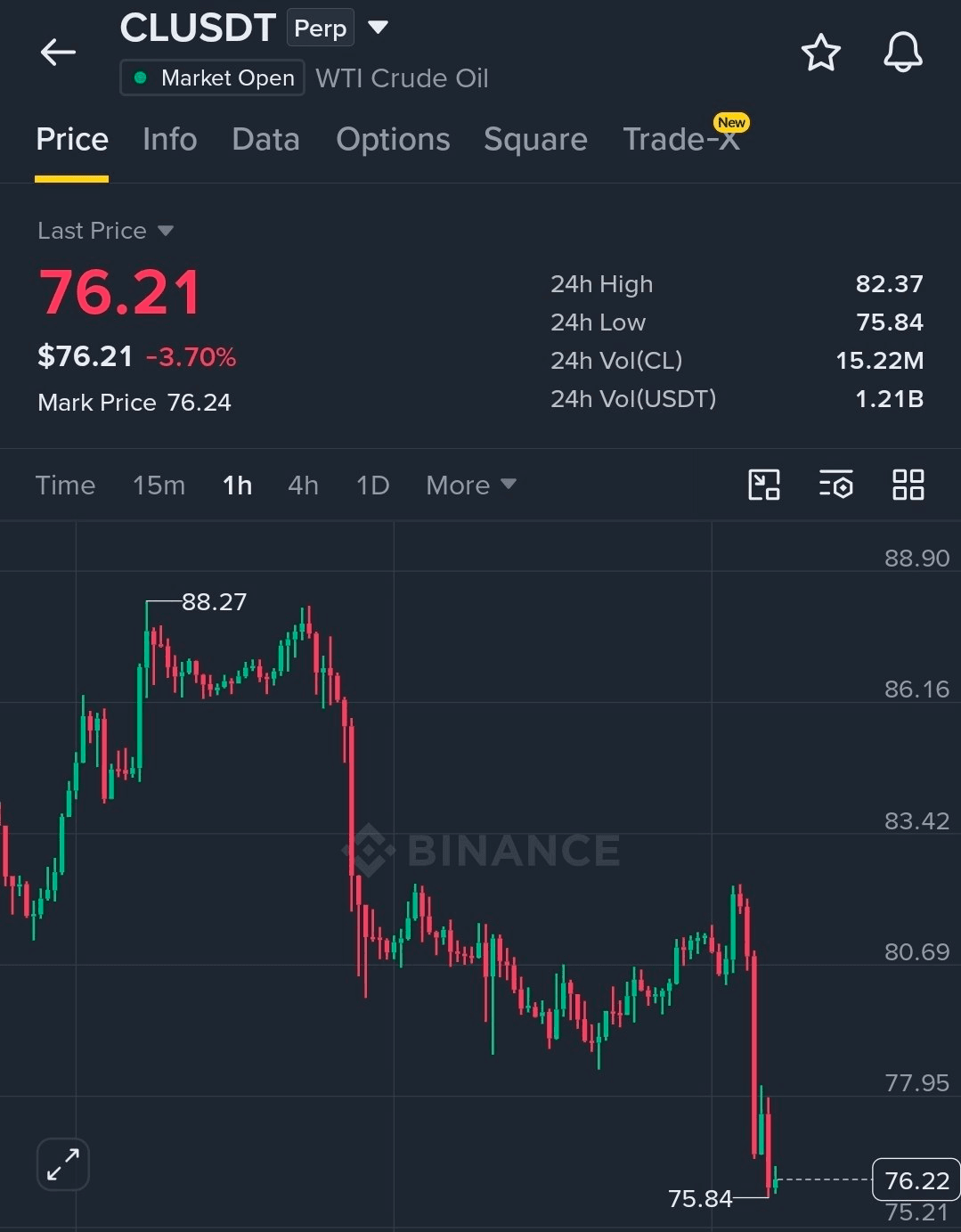Screen dimensions: 961x1232
Task: Open the Trade-X tab
Action: tap(682, 138)
